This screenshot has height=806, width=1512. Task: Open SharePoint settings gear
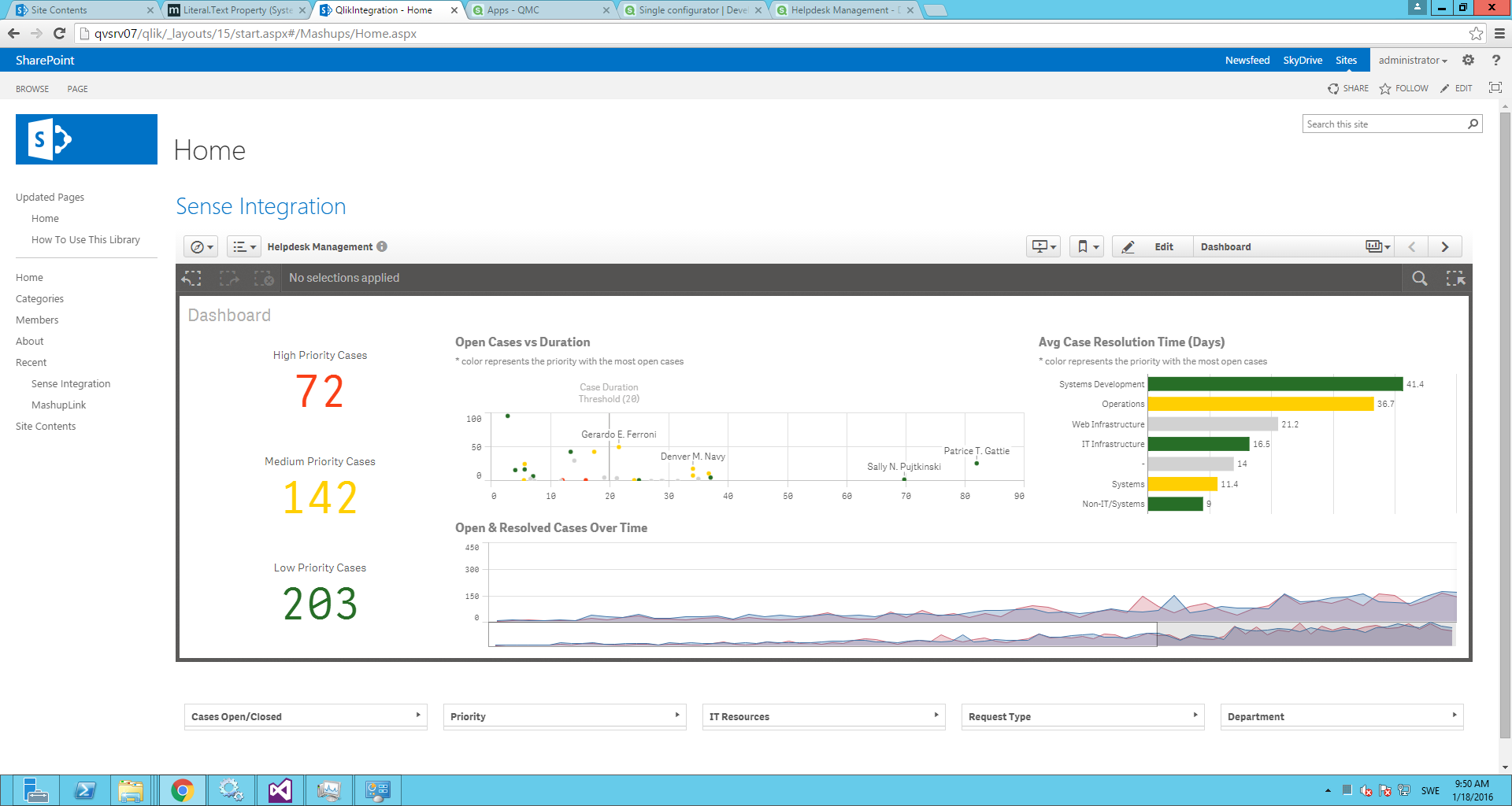(1468, 61)
